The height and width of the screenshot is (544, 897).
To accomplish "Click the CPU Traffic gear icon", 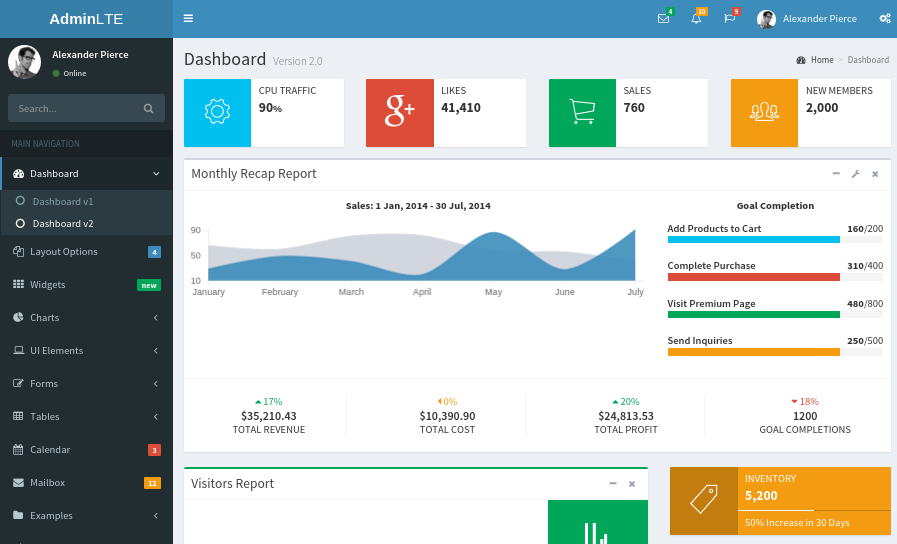I will 217,112.
